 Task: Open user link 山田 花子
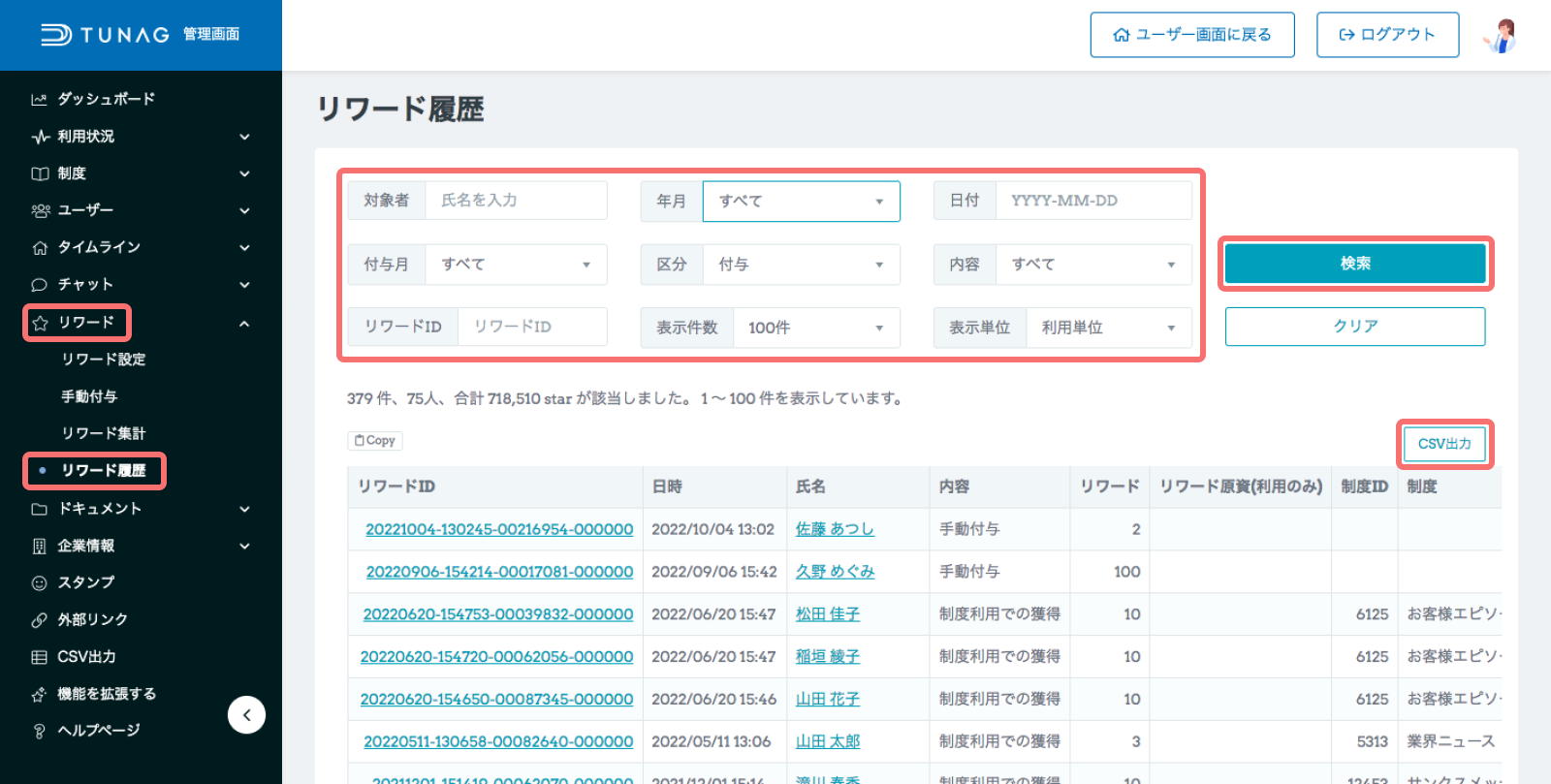828,699
